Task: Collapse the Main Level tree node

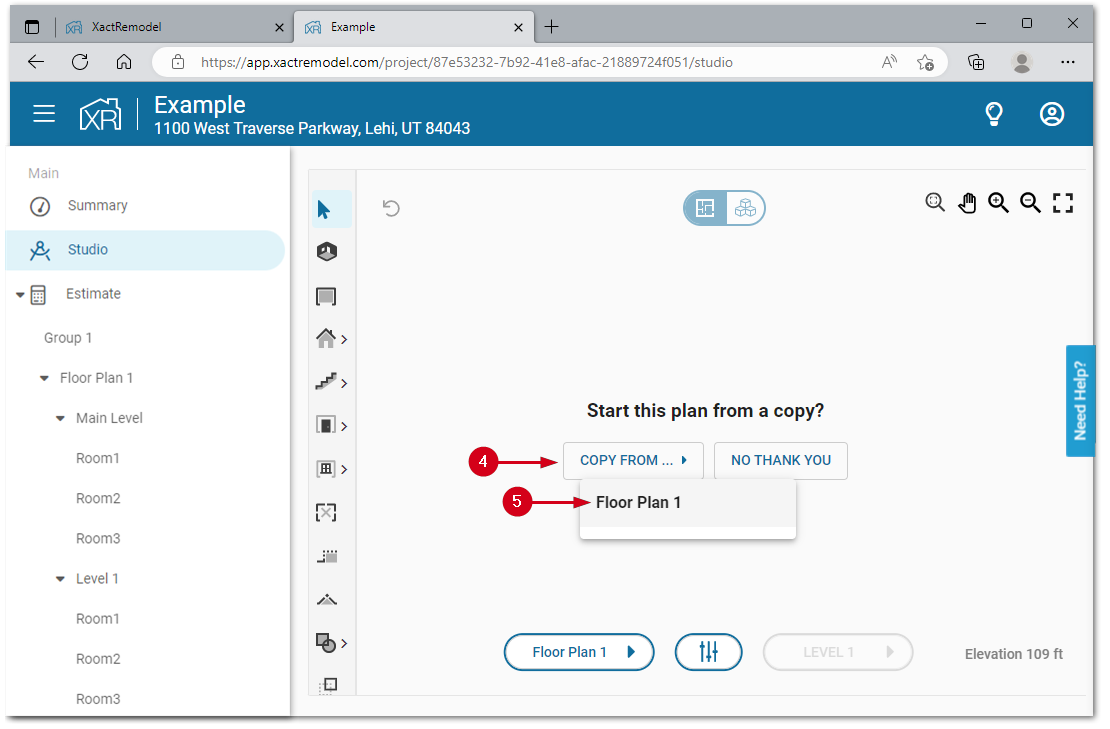Action: coord(60,419)
